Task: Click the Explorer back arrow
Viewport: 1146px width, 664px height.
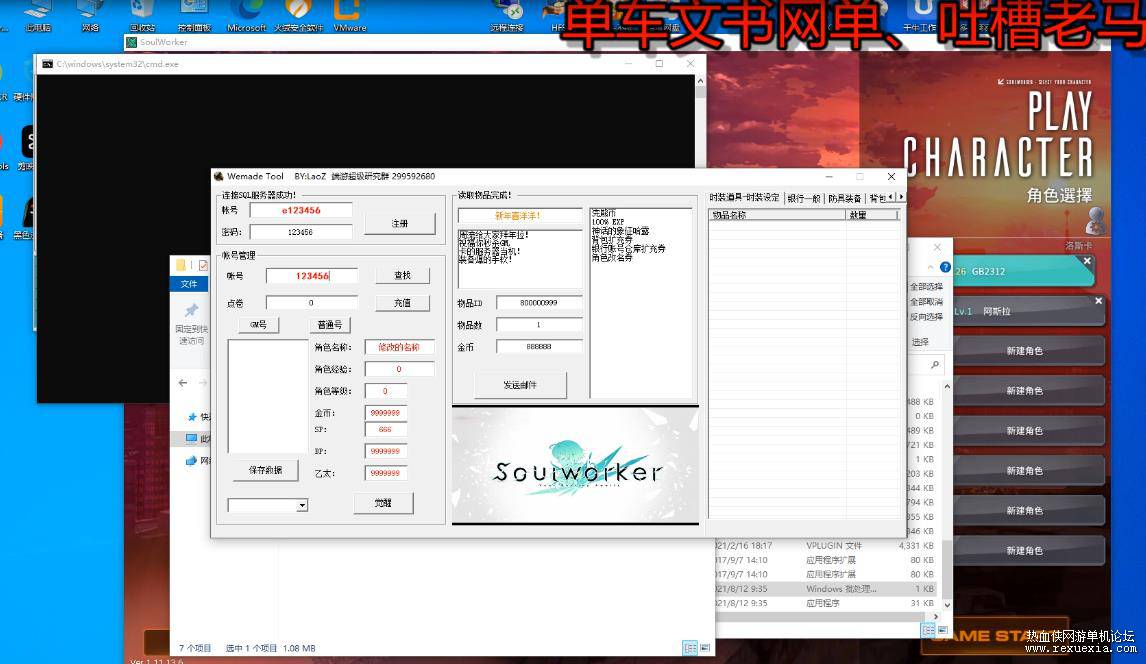Action: (183, 383)
